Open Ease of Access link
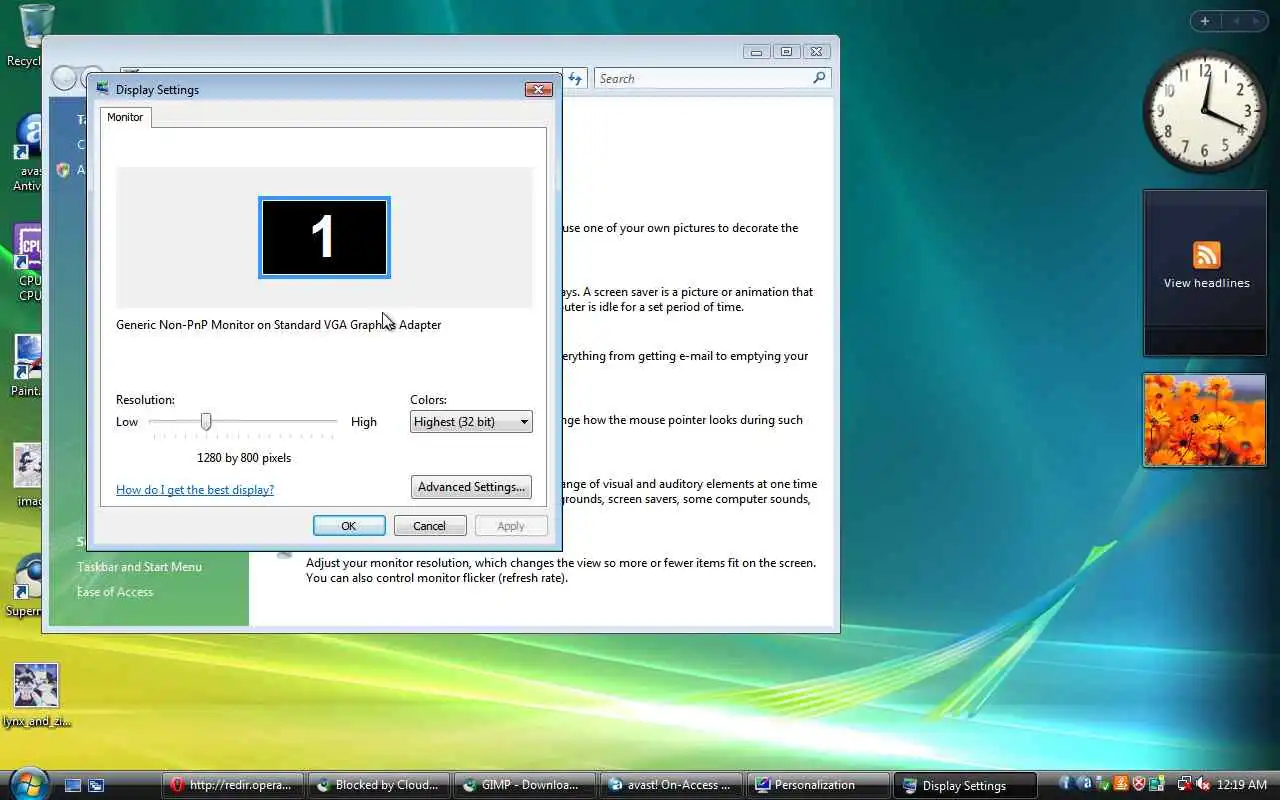This screenshot has width=1280, height=800. (115, 592)
